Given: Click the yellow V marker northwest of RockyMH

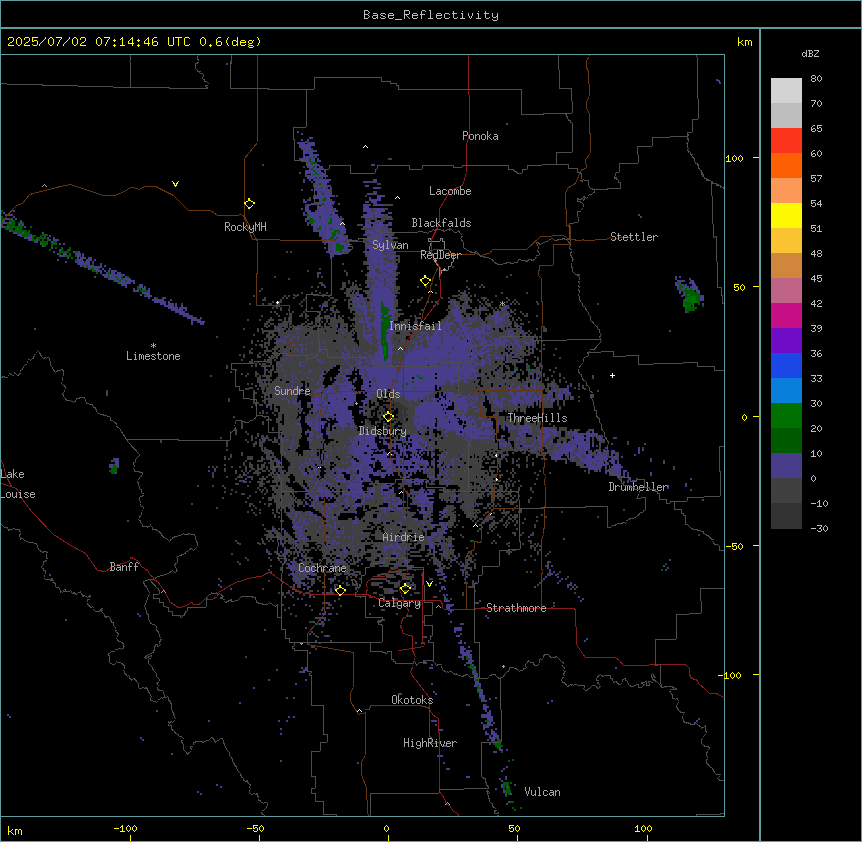Looking at the screenshot, I should (175, 184).
